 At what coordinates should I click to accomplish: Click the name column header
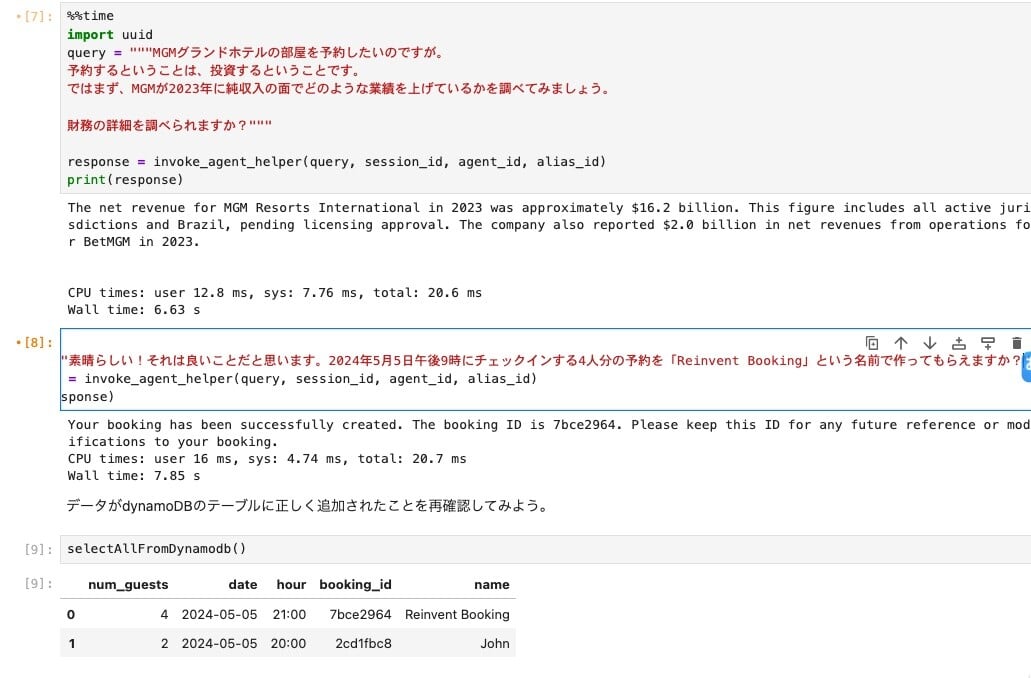tap(492, 585)
